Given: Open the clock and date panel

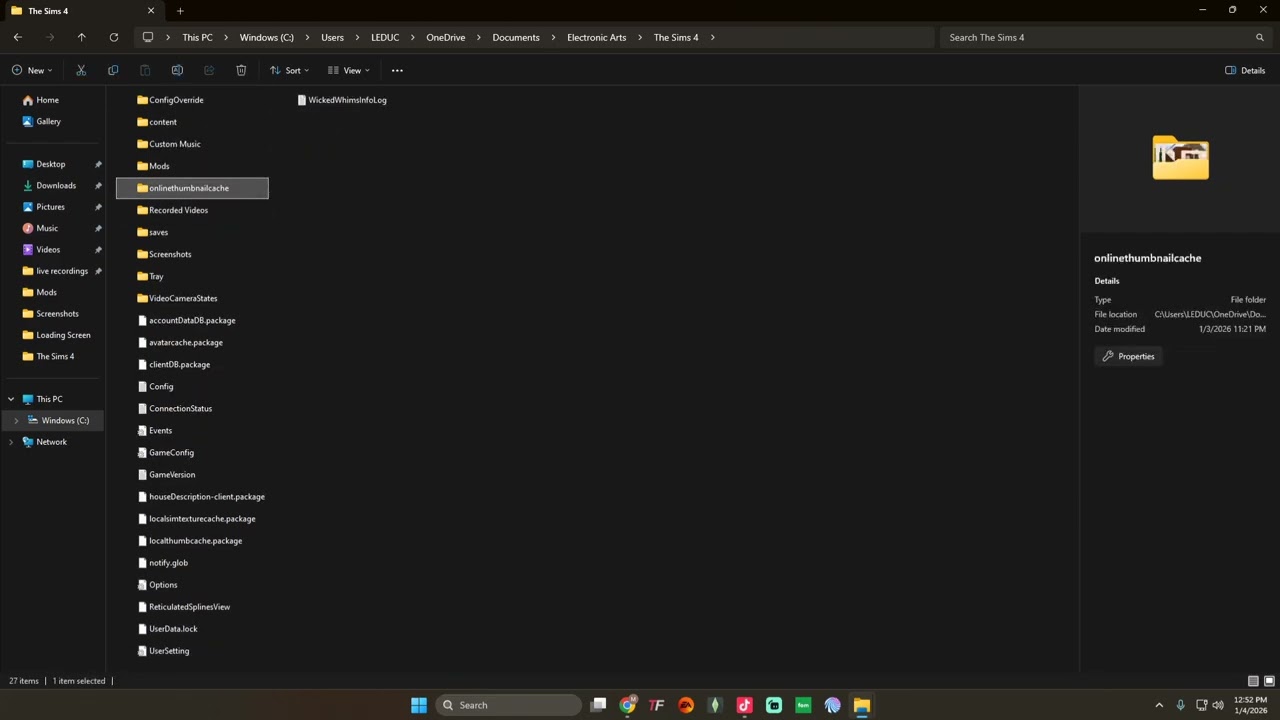Looking at the screenshot, I should [1250, 705].
